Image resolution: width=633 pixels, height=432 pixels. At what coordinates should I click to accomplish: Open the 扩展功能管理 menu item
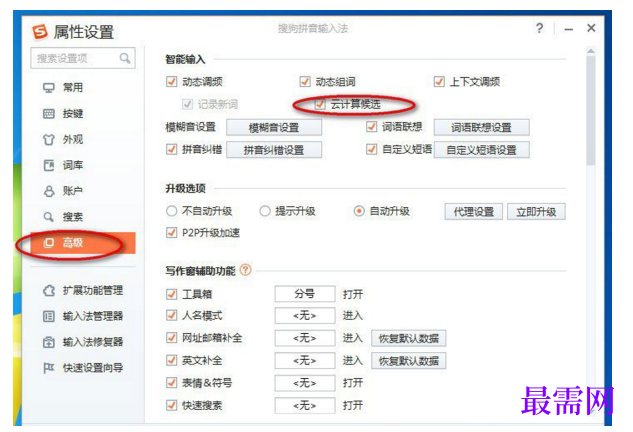tap(83, 290)
